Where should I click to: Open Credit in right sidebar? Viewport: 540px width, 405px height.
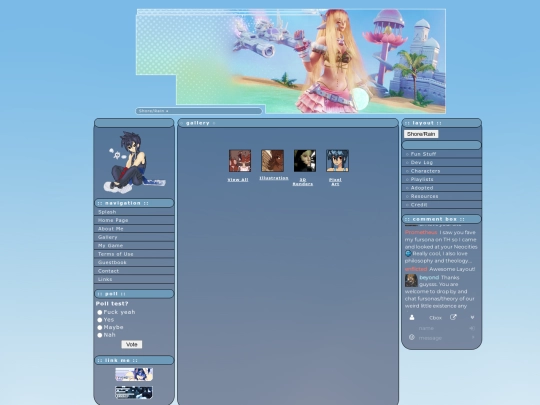[x=442, y=205]
